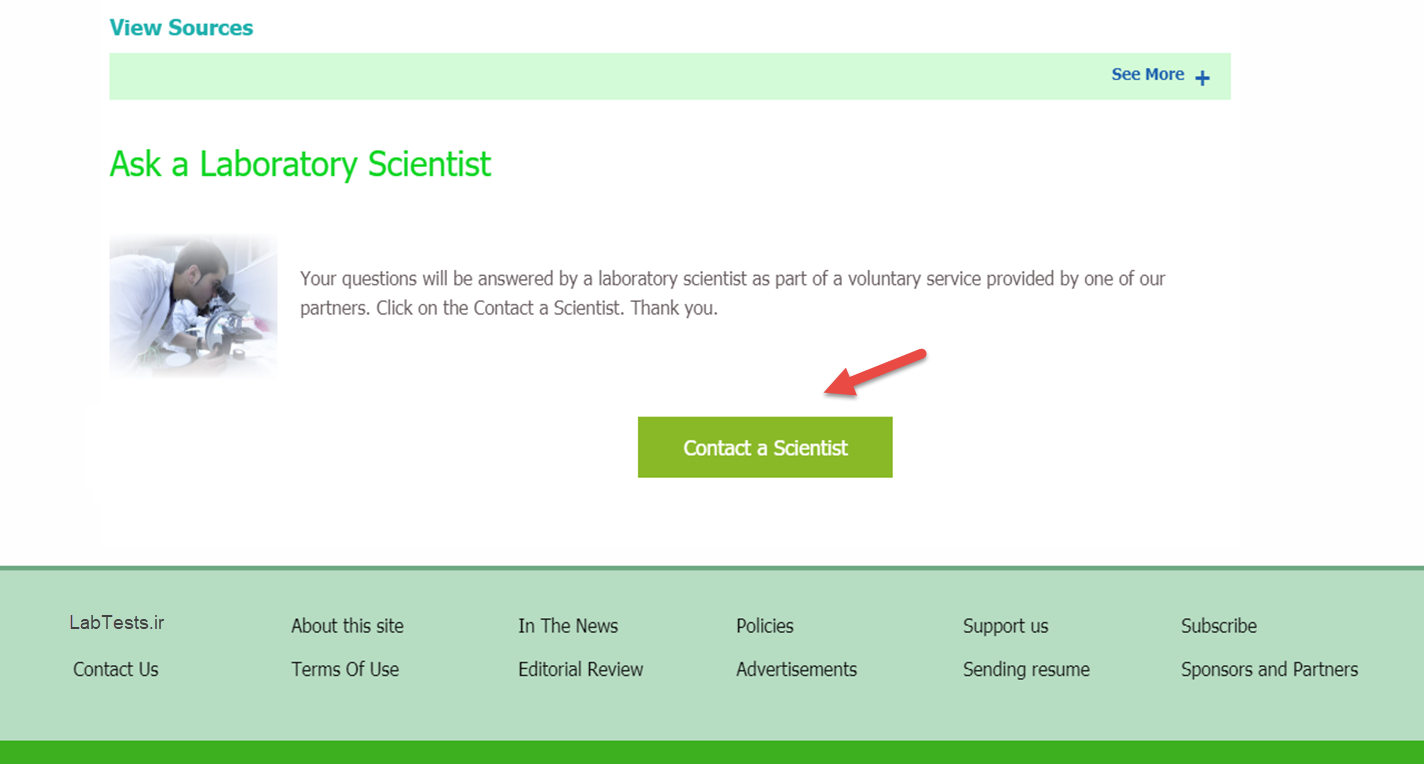Click the See More plus icon
Image resolution: width=1424 pixels, height=764 pixels.
point(1202,76)
